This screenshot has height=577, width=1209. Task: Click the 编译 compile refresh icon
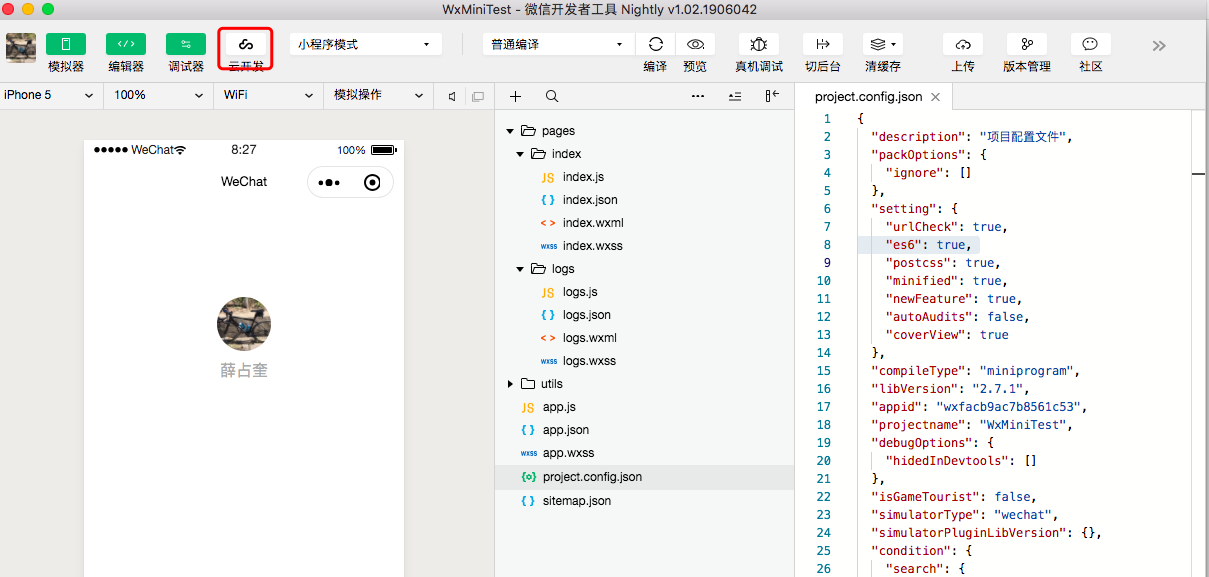(x=656, y=44)
